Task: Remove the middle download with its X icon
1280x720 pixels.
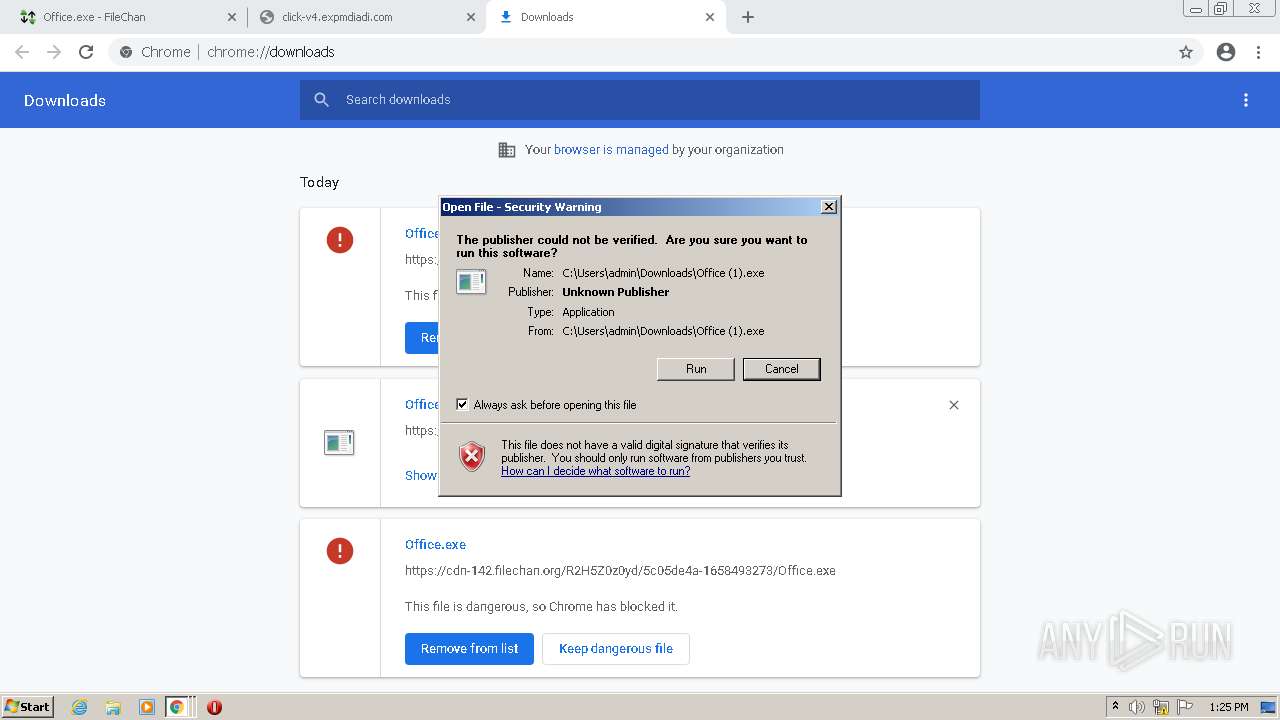Action: tap(954, 405)
